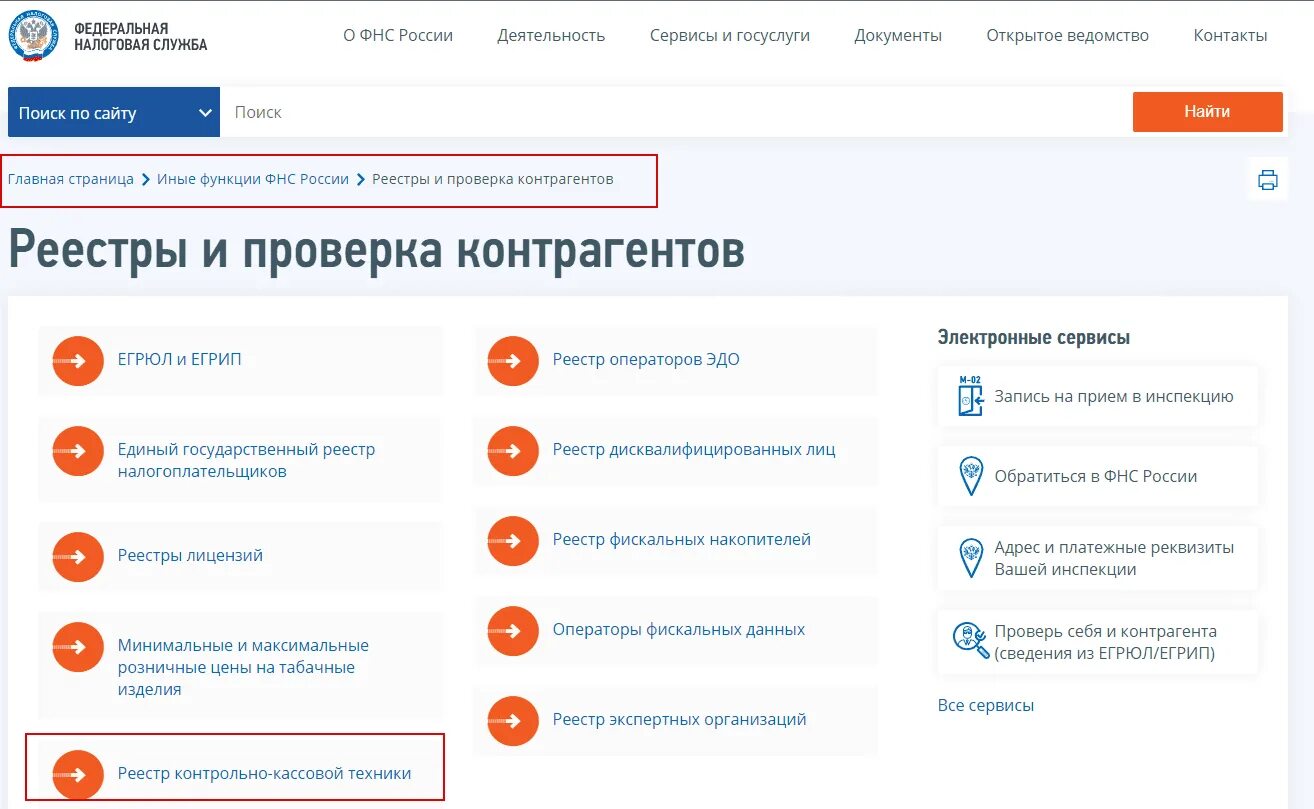Open Реестры лицензий link
This screenshot has height=809, width=1314.
[x=190, y=556]
